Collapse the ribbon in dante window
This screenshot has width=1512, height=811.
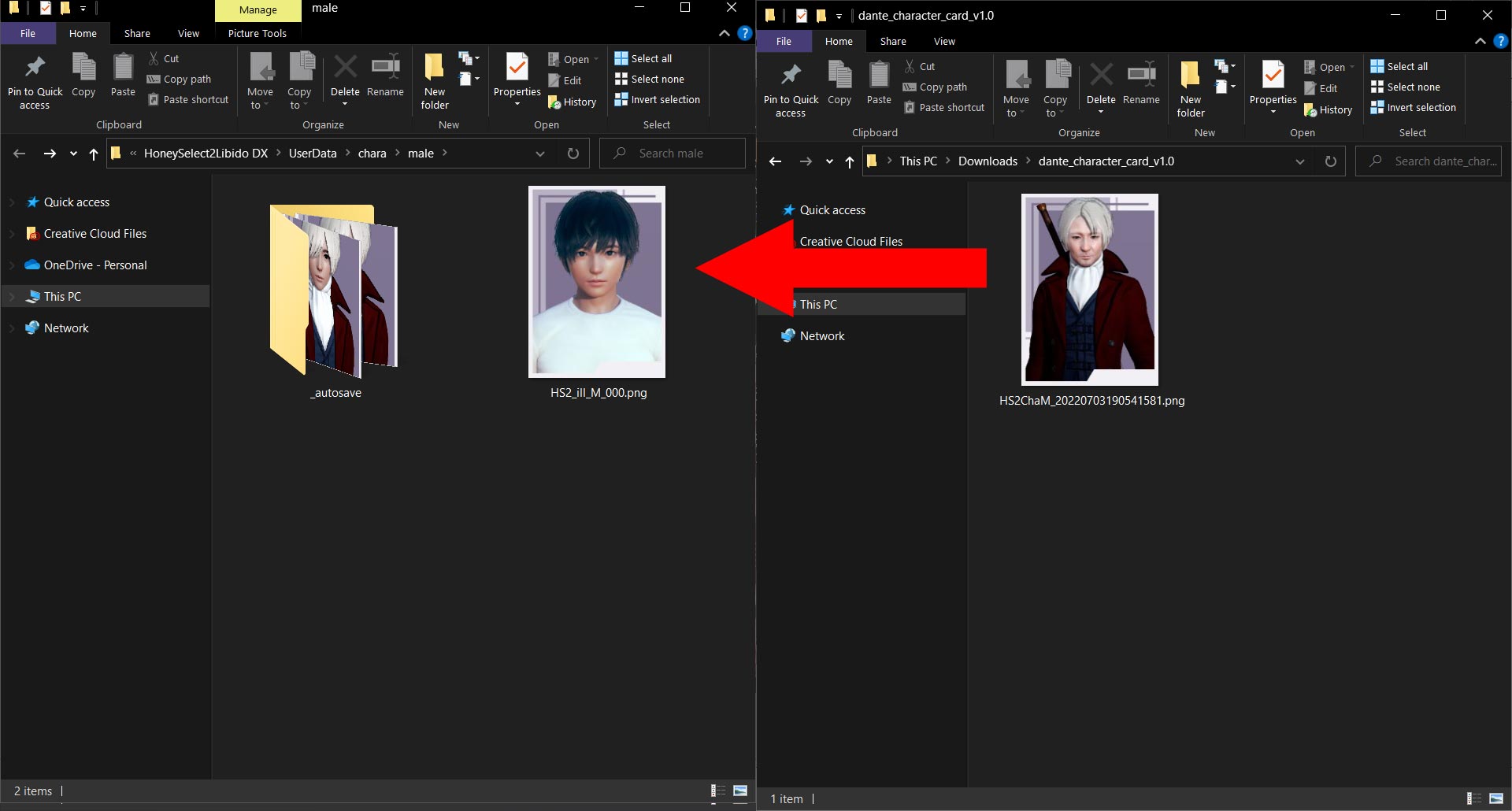1480,41
